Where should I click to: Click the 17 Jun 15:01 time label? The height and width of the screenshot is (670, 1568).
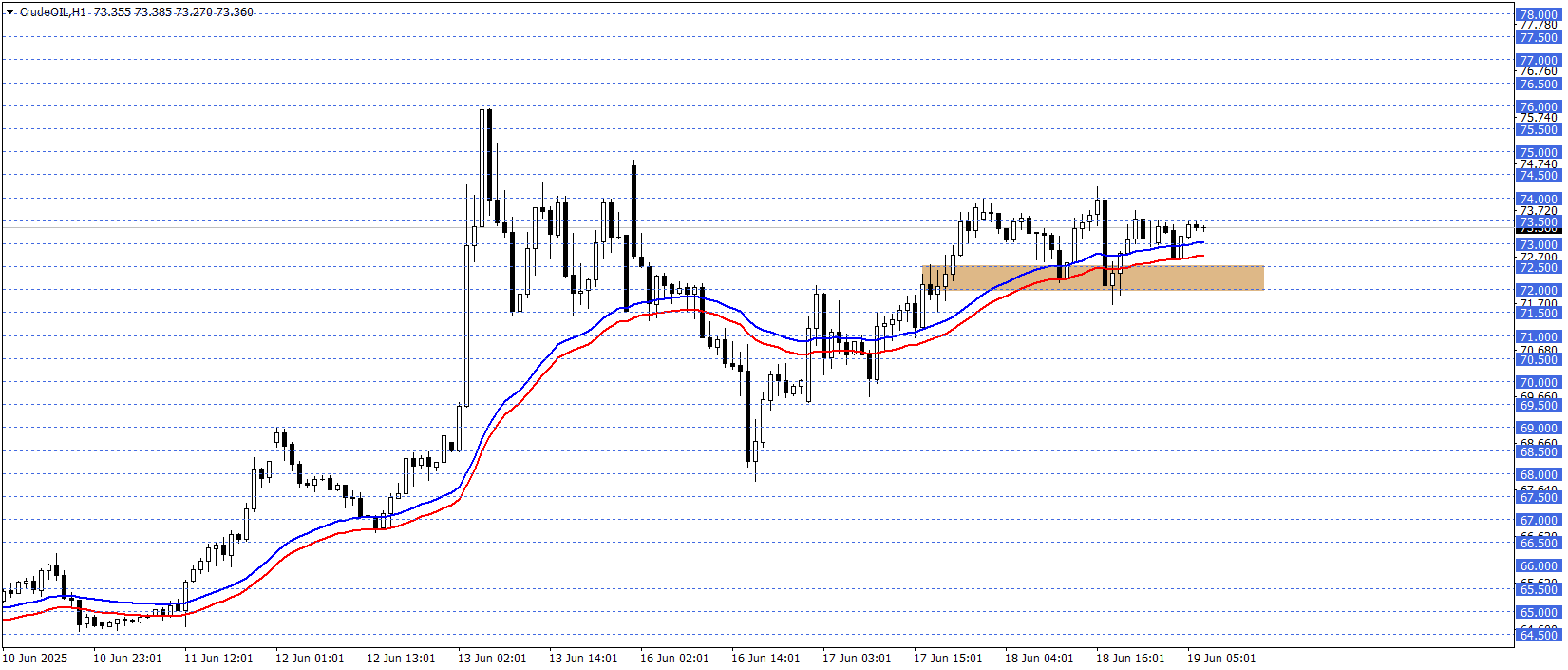point(948,659)
